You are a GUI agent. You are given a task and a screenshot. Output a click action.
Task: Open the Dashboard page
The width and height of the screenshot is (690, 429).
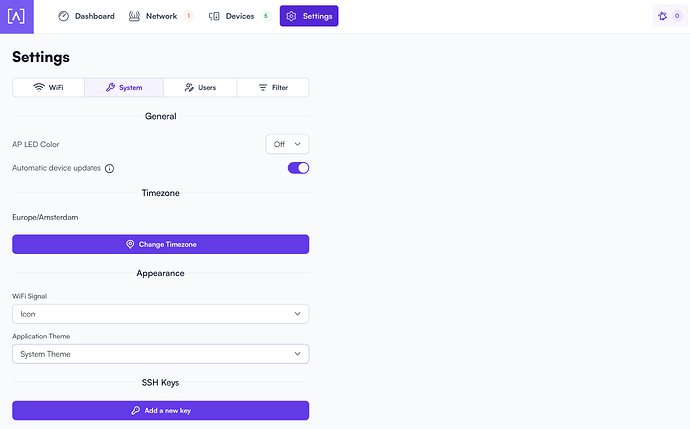pos(87,16)
